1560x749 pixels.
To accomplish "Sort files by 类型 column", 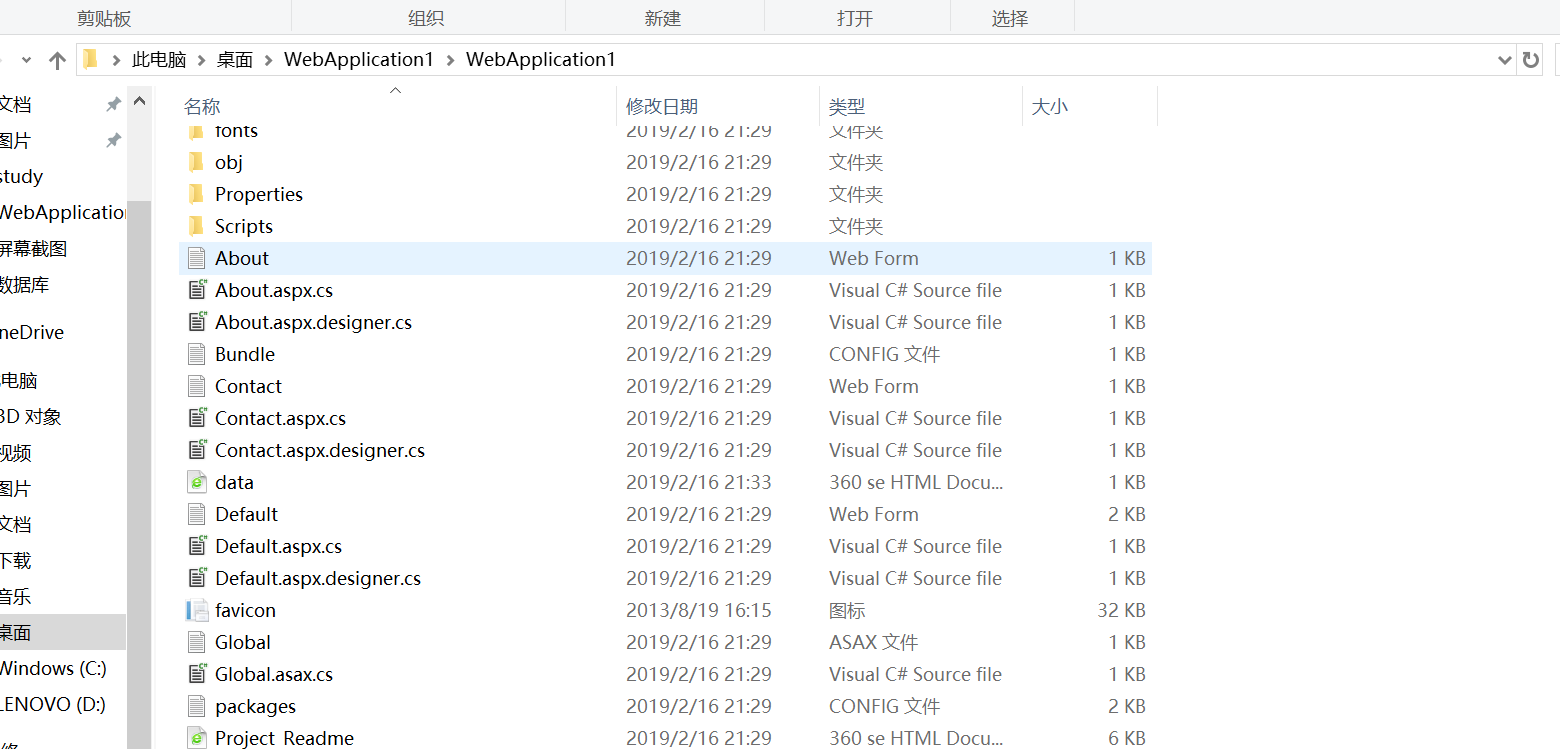I will point(847,106).
